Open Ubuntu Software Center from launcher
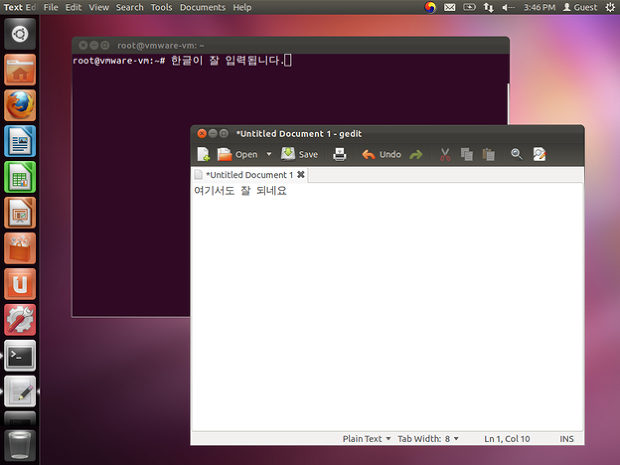This screenshot has height=465, width=620. click(x=20, y=248)
